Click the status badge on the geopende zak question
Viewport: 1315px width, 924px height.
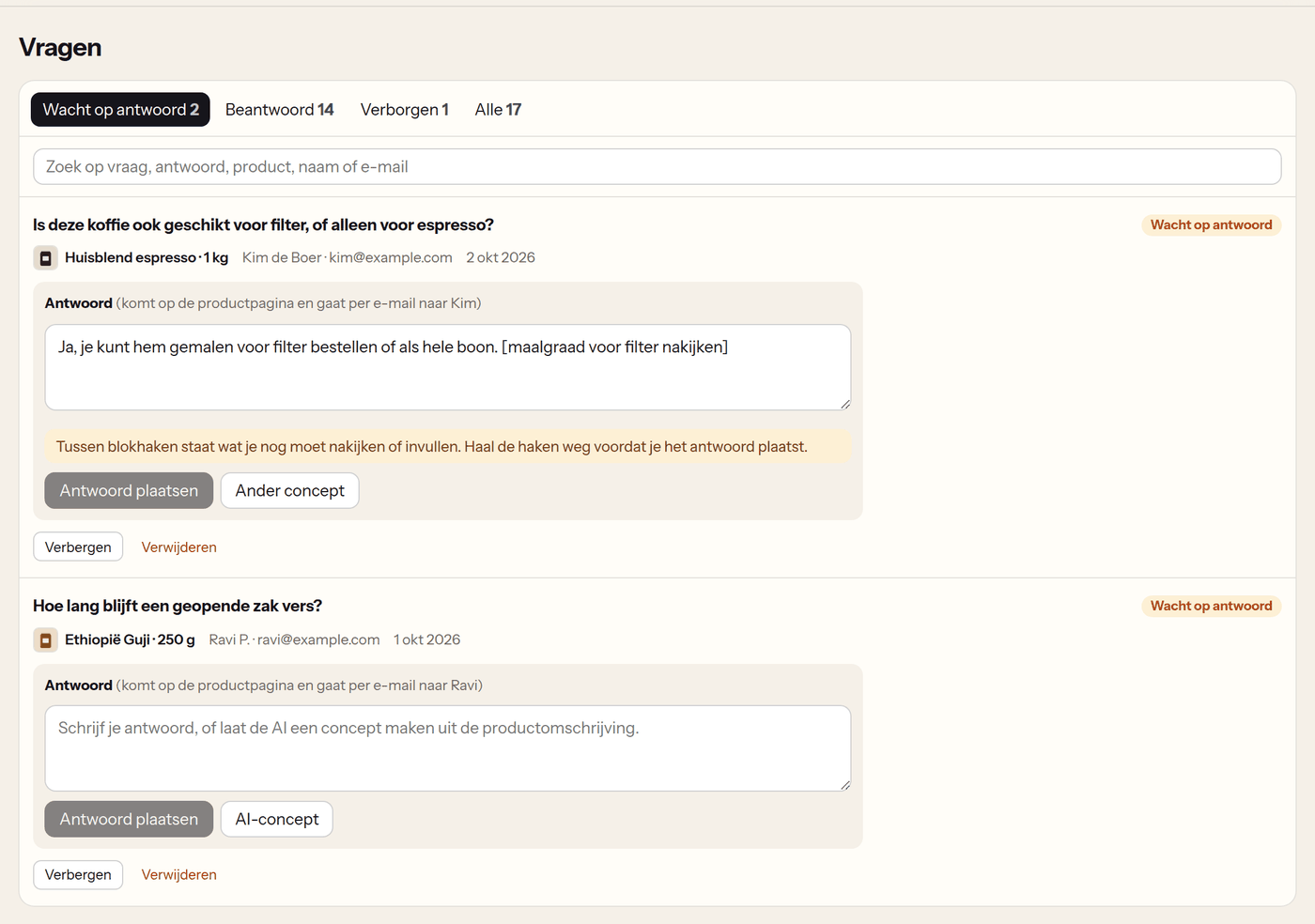coord(1212,607)
